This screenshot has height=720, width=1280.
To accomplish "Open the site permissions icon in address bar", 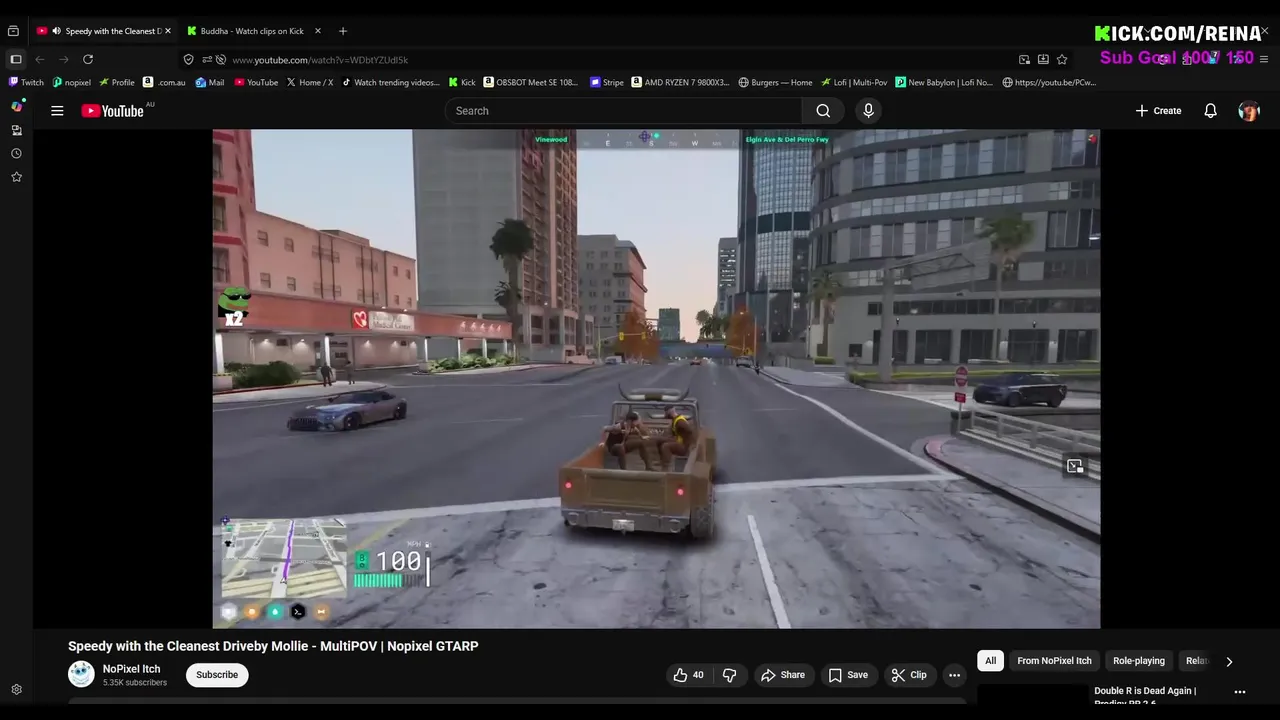I will (206, 60).
